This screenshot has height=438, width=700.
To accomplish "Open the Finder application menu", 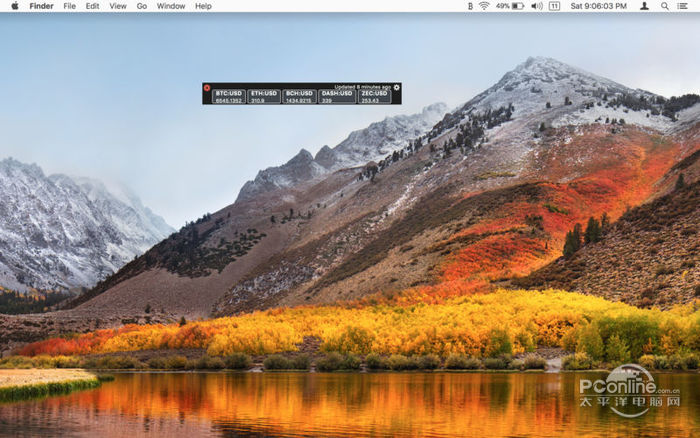I will click(x=41, y=6).
